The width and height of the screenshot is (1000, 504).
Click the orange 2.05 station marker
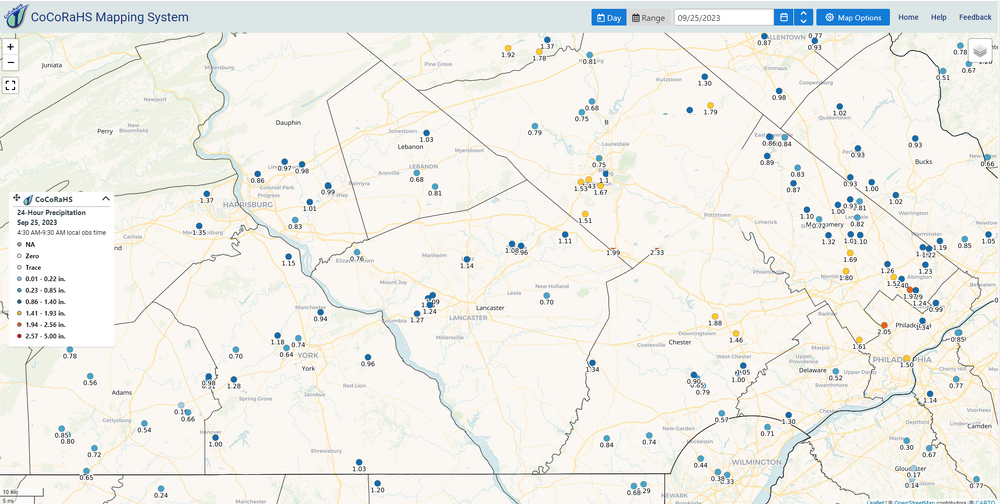[x=884, y=325]
